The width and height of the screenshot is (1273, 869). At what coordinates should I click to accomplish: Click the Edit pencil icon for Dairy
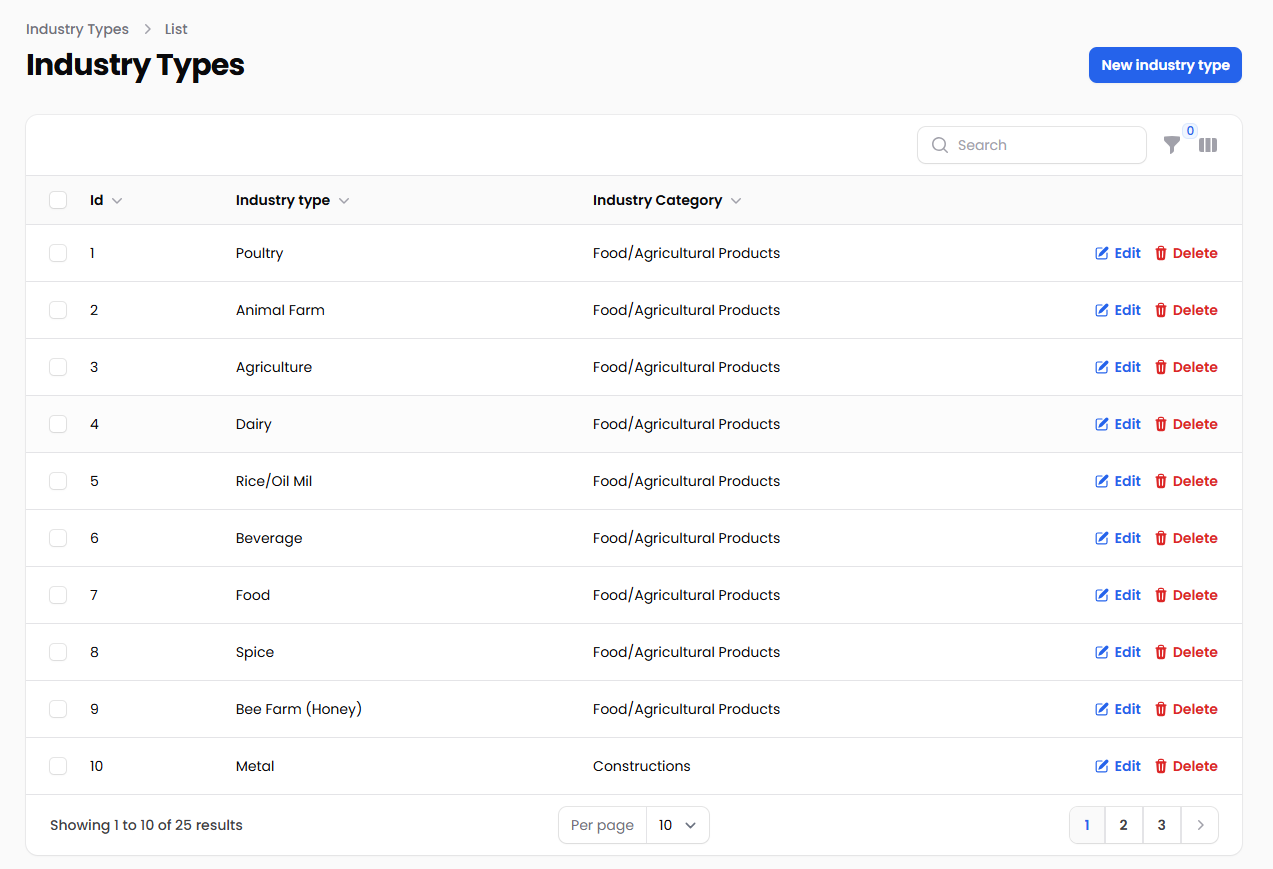[x=1102, y=424]
